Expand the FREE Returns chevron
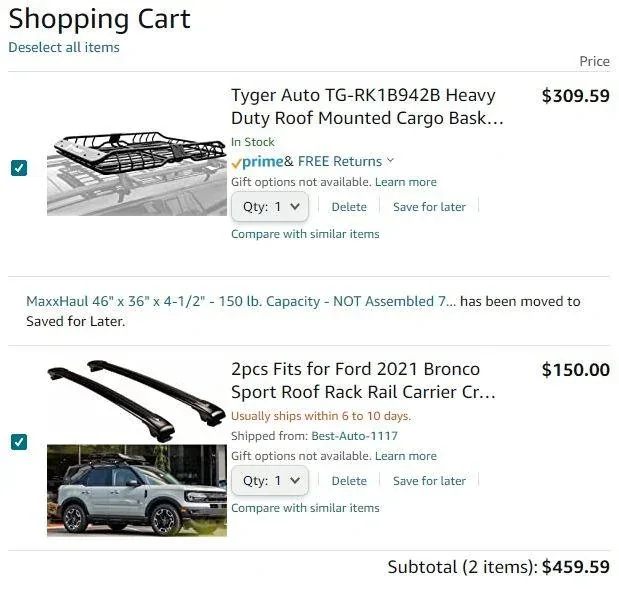Image resolution: width=619 pixels, height=589 pixels. (x=390, y=161)
